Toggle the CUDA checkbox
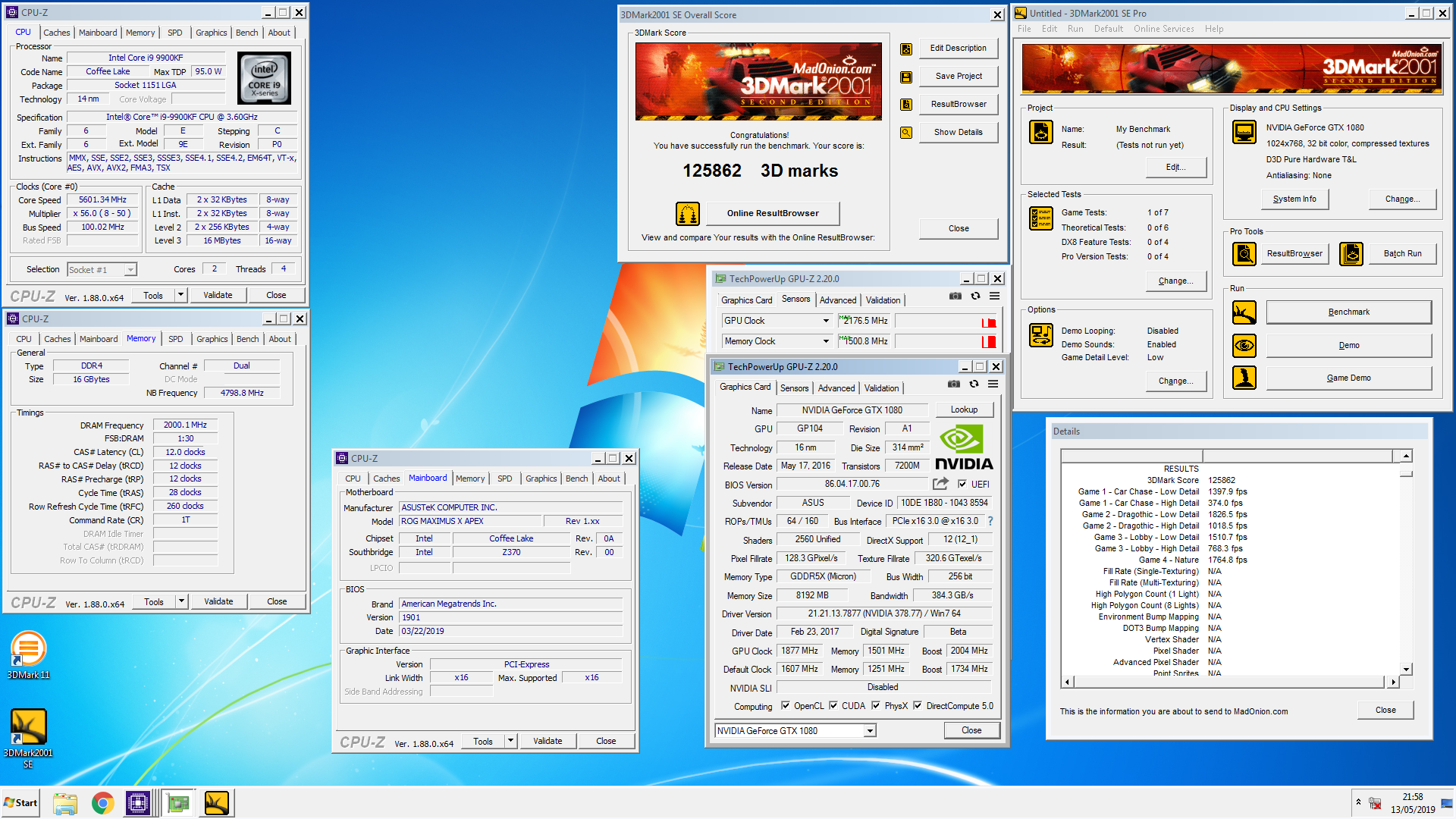Viewport: 1456px width, 819px height. pos(834,706)
